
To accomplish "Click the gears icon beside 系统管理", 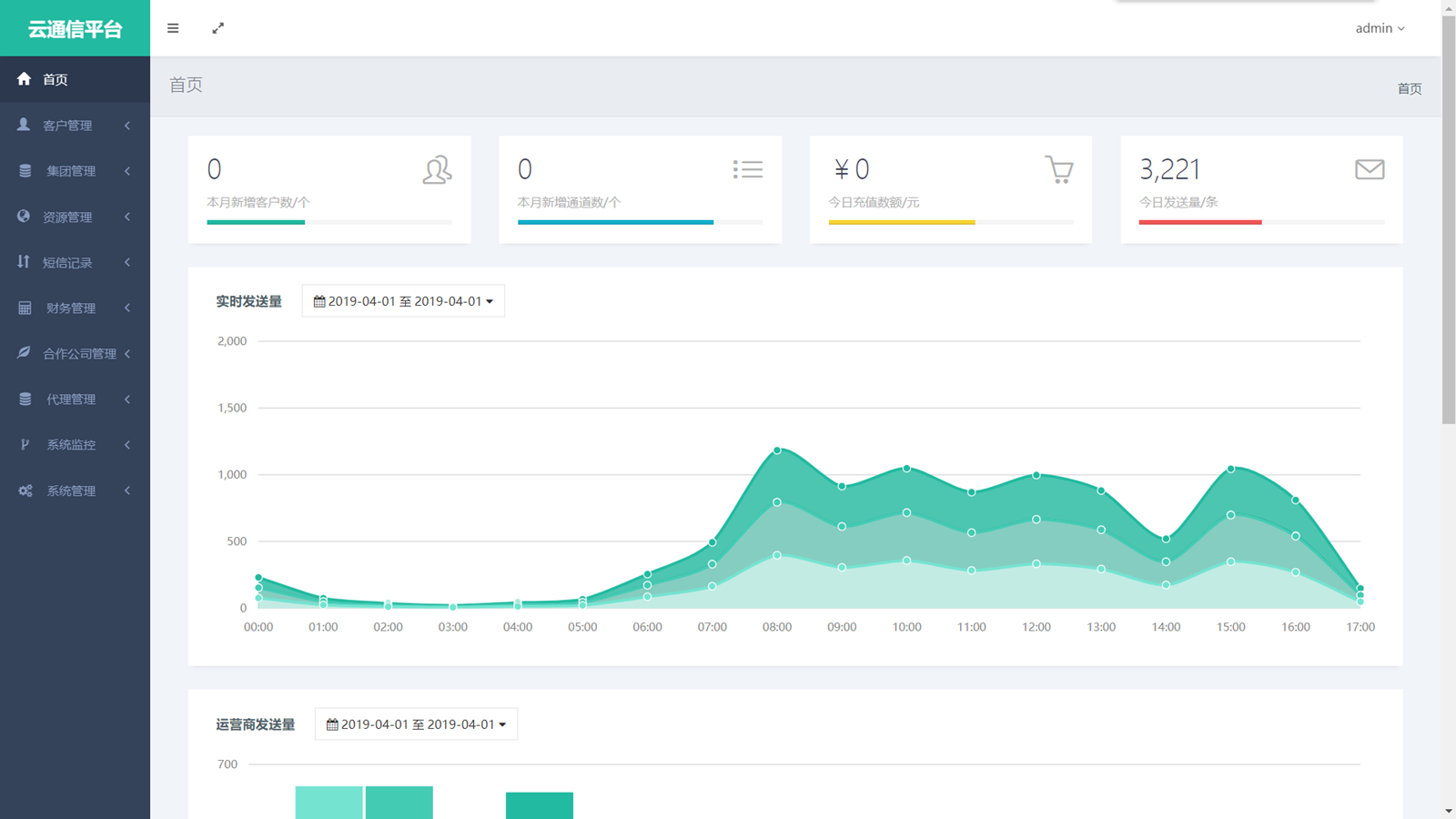I will pos(25,490).
